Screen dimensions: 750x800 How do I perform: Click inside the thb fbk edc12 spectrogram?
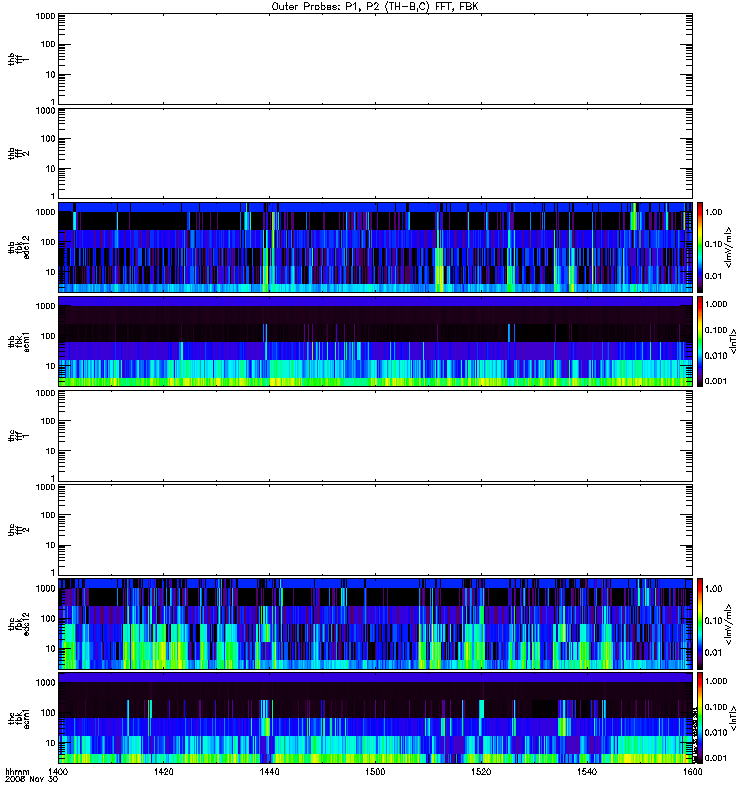coord(375,247)
